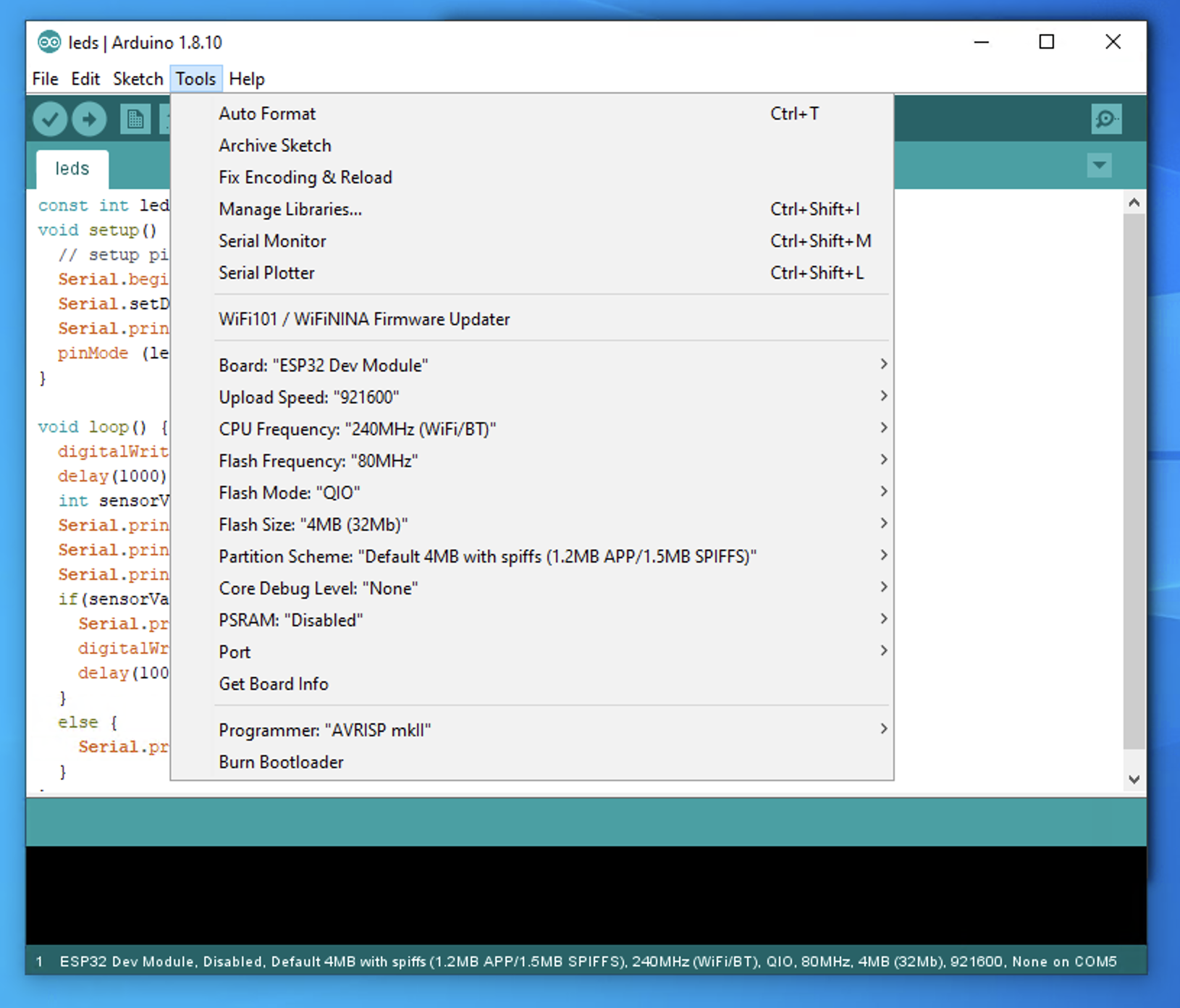Click the "else {" code line
1180x1008 pixels.
pos(88,723)
